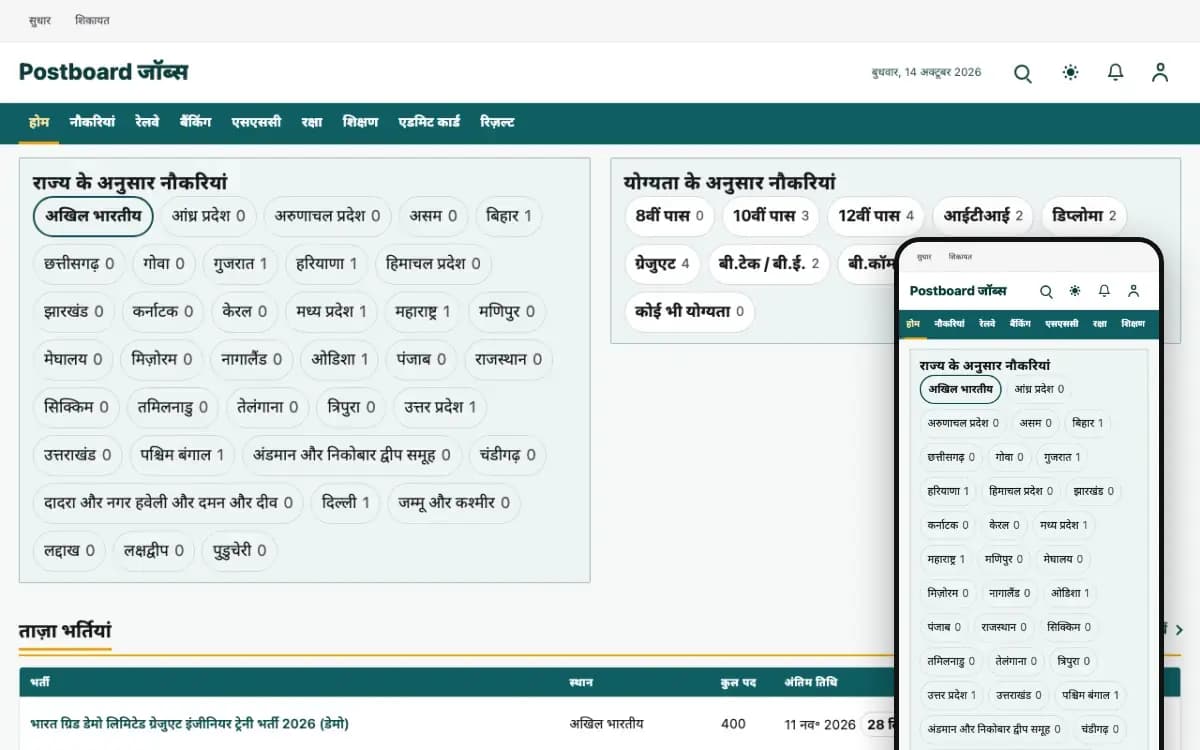Filter by कोई भी योग्यता chip
The width and height of the screenshot is (1200, 750).
[x=690, y=312]
